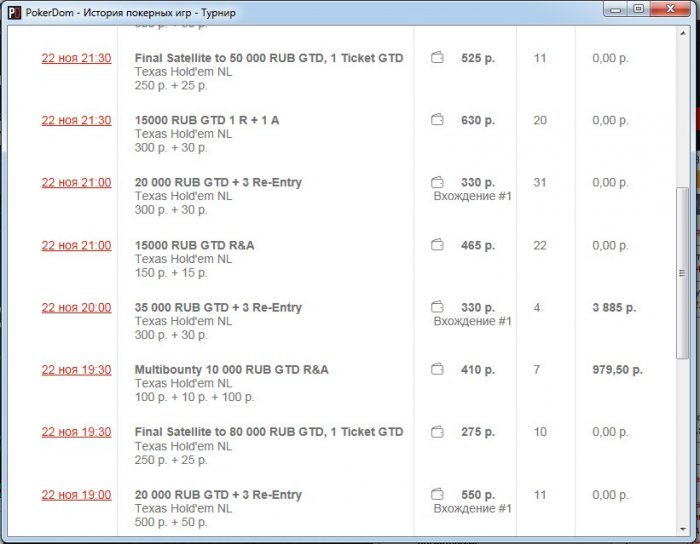Maximize the PokerDom history window
The width and height of the screenshot is (700, 544).
(639, 9)
